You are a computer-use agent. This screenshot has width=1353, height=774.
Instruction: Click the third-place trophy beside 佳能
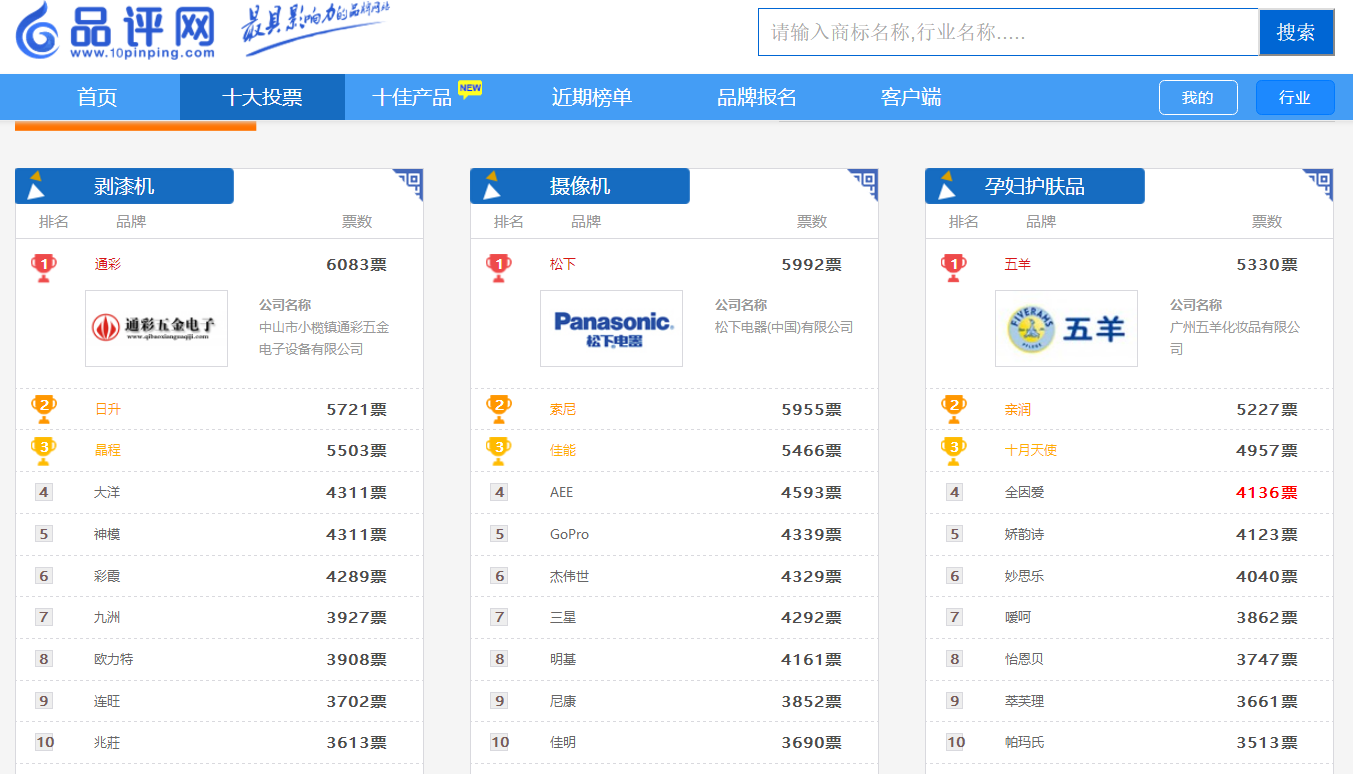tap(499, 450)
